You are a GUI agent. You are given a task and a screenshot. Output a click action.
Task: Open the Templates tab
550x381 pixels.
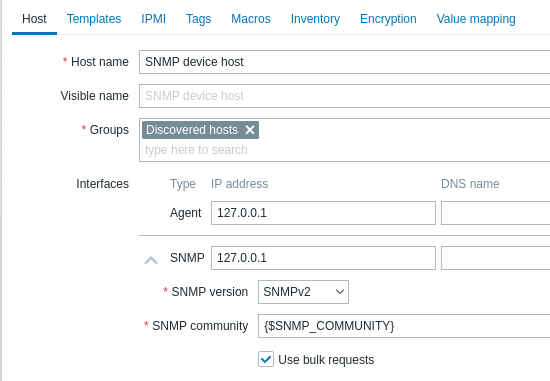coord(94,19)
